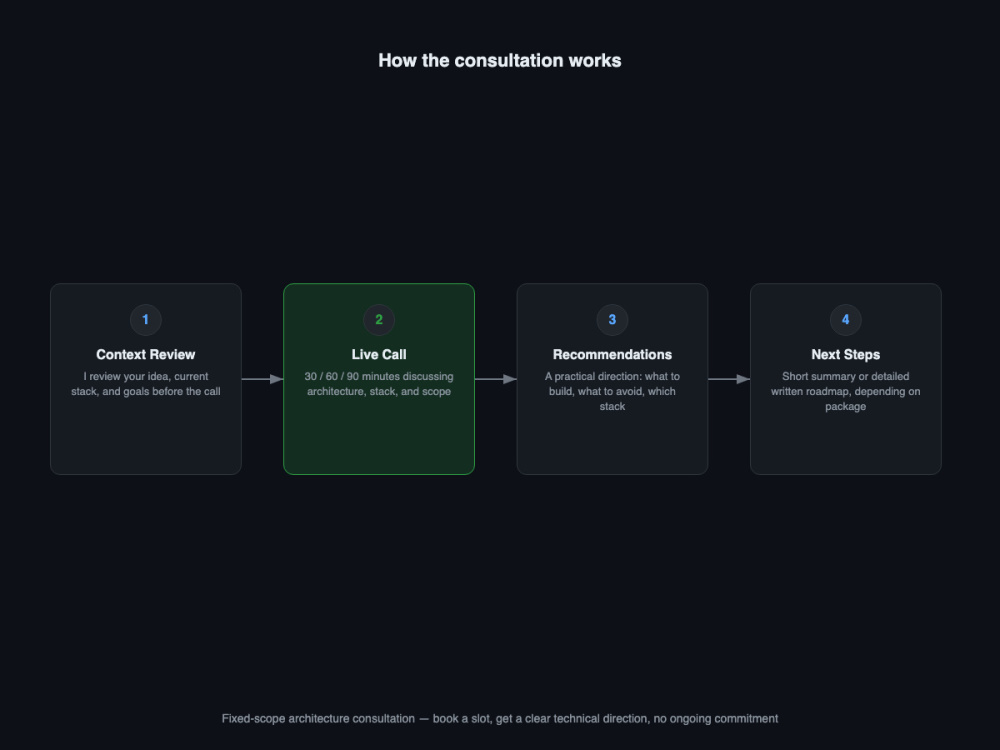
Task: Select the Live Call heading
Action: tap(379, 355)
